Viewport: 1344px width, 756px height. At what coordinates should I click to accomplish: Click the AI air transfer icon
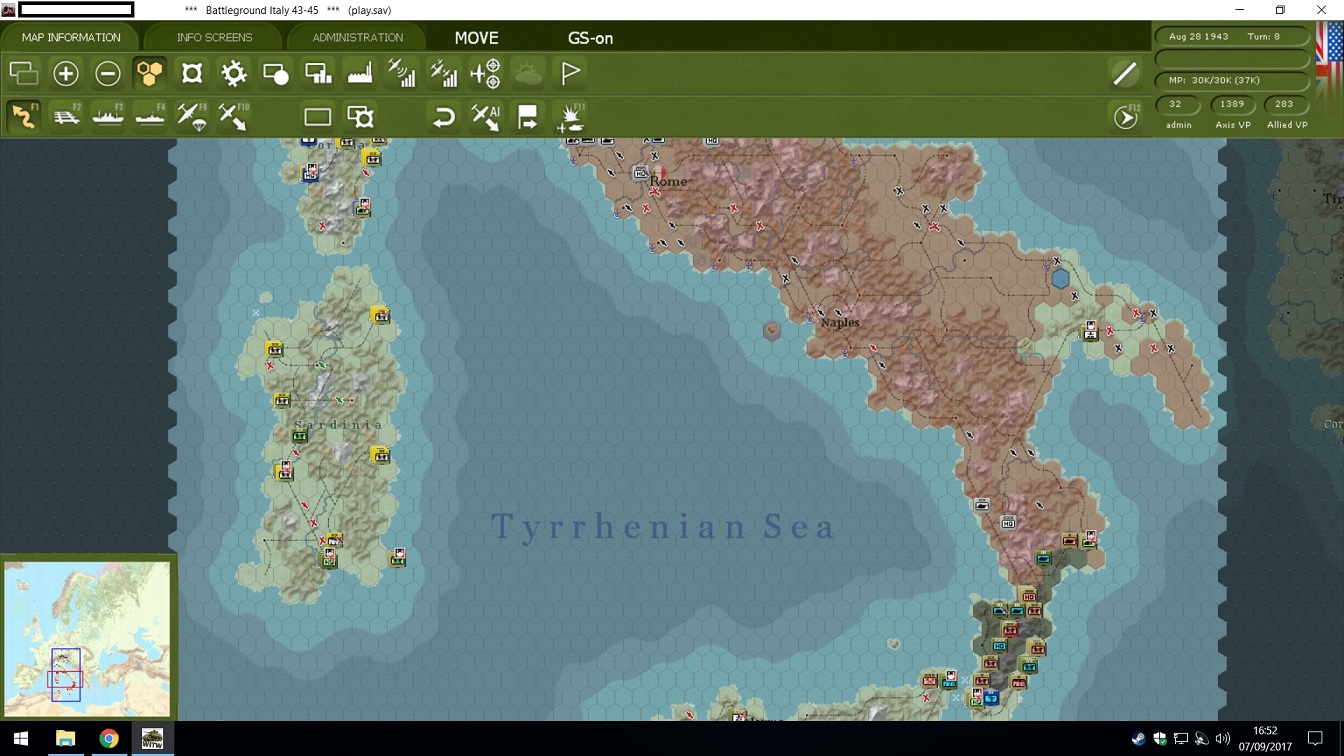click(x=486, y=117)
